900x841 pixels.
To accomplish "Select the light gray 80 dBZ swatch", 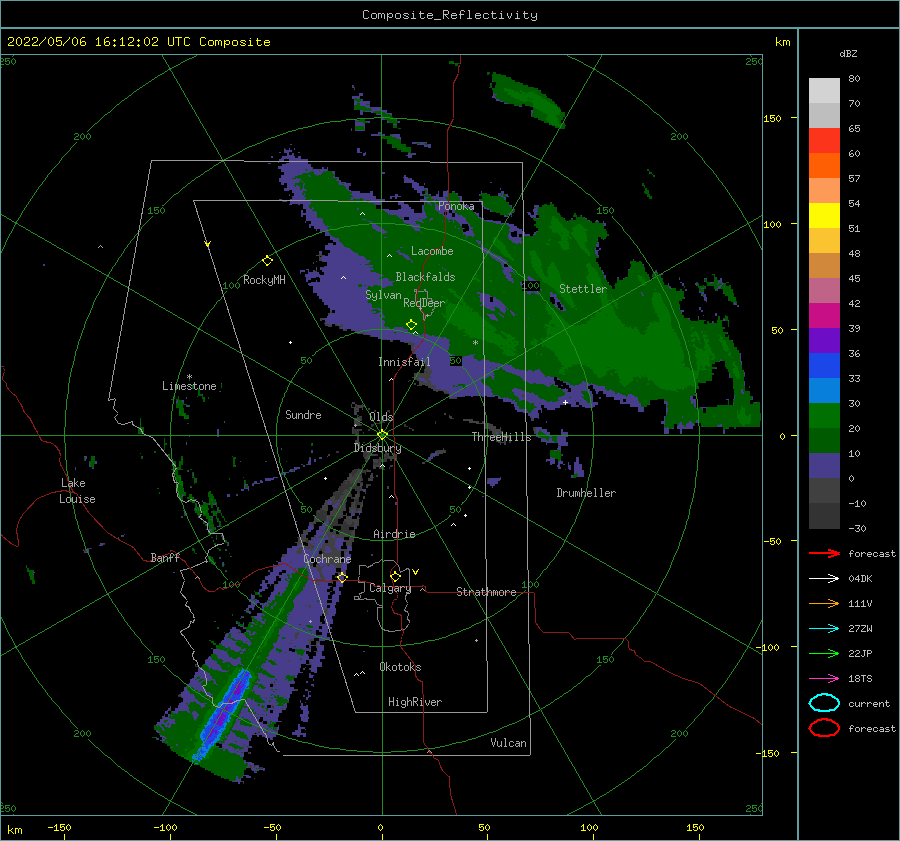I will pyautogui.click(x=824, y=91).
